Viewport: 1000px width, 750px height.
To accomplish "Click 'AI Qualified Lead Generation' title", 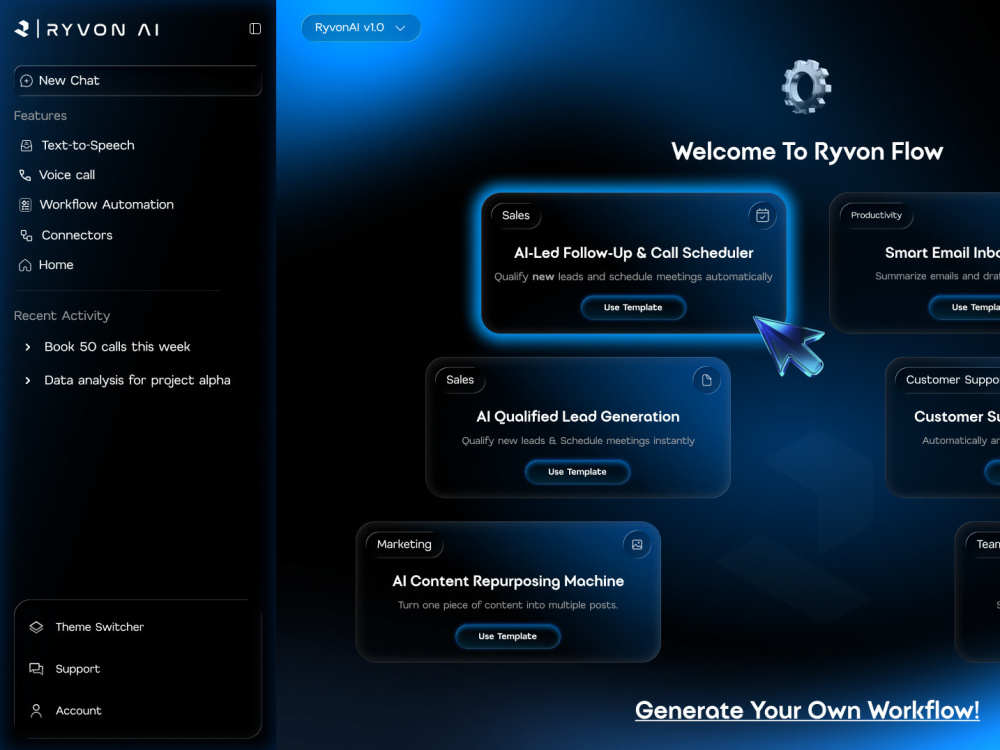I will [578, 417].
